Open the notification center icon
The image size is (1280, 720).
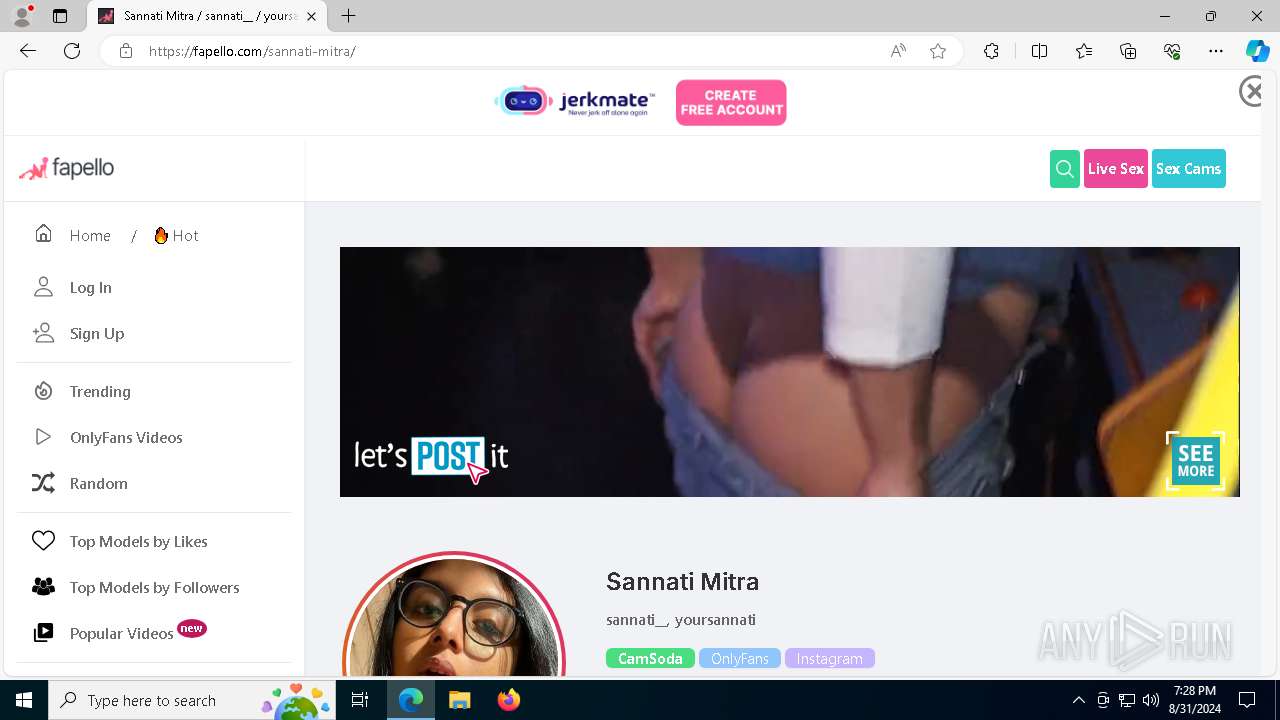(1247, 700)
